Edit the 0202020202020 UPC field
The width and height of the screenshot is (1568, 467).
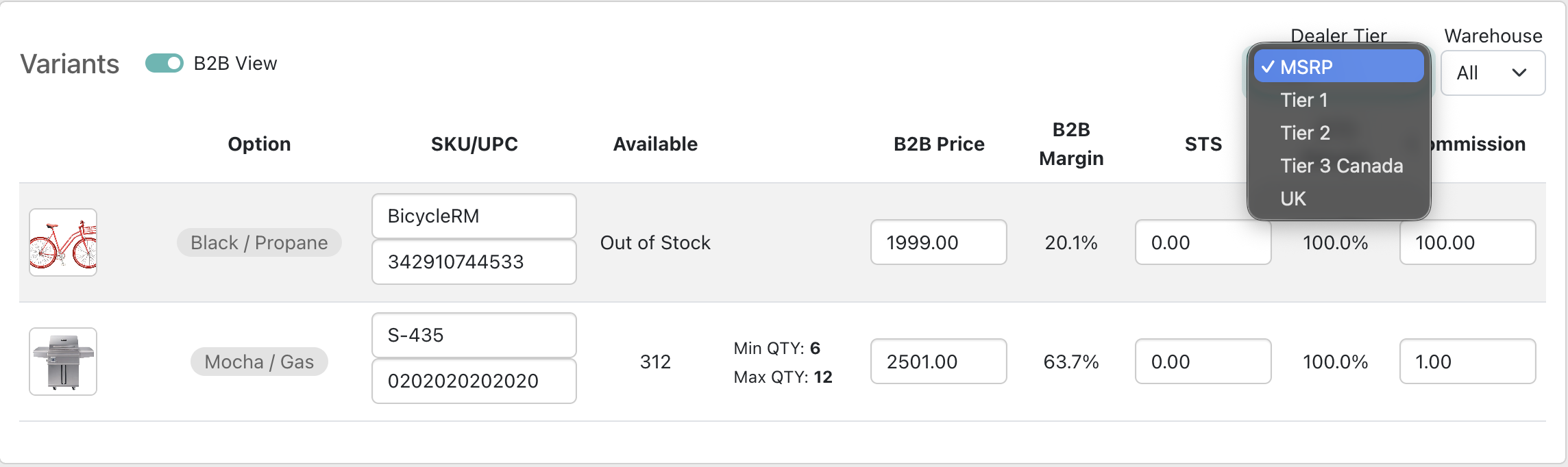click(474, 381)
